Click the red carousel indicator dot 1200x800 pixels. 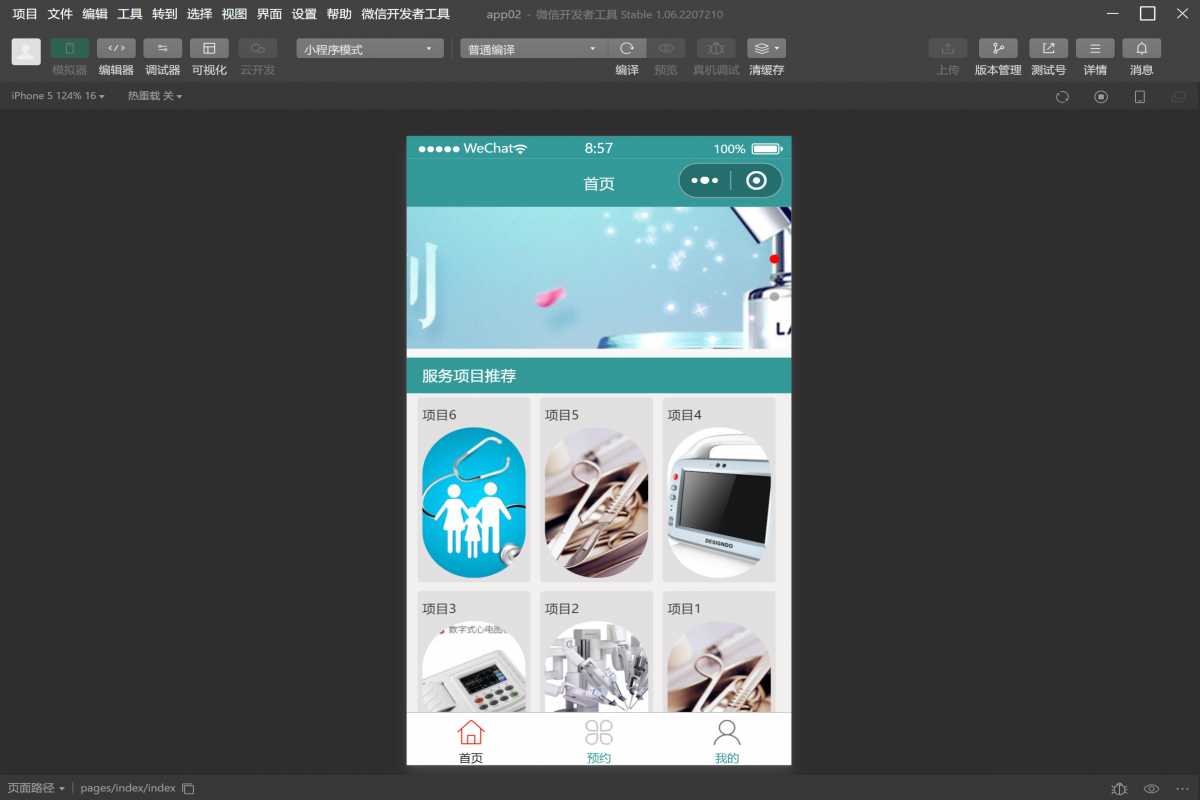click(774, 259)
